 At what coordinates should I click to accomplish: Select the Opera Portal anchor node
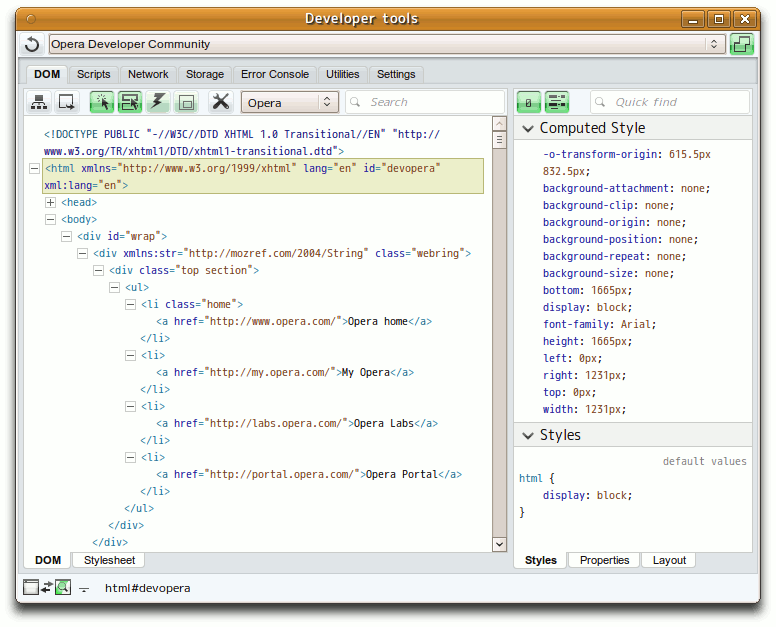tap(309, 475)
